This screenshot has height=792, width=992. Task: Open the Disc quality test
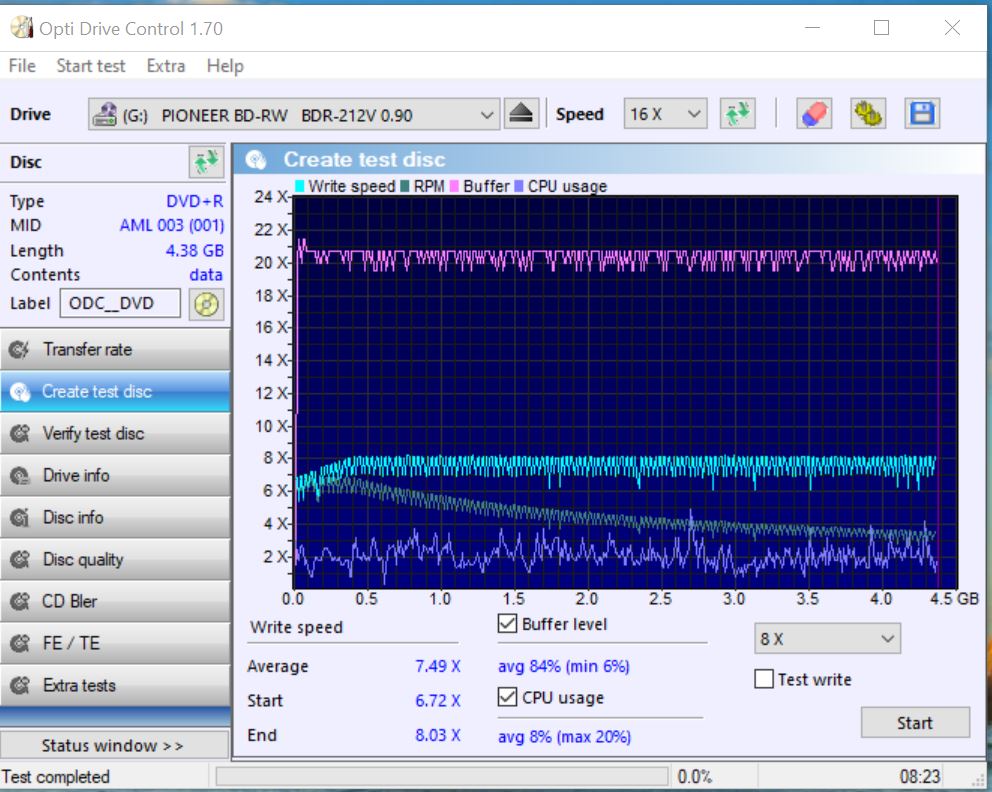coord(115,560)
